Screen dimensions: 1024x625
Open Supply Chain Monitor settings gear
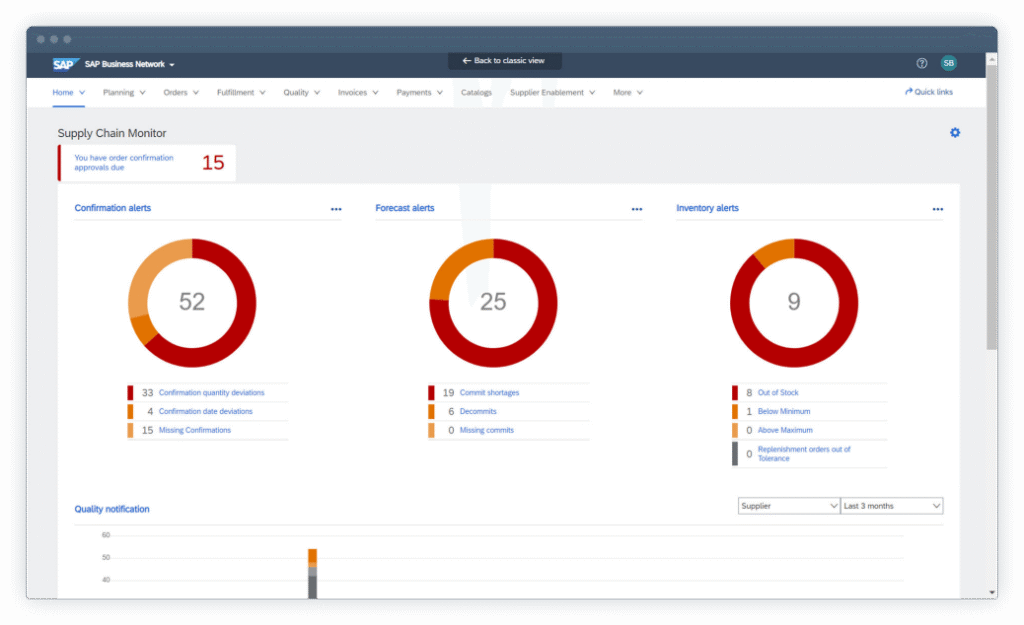955,133
